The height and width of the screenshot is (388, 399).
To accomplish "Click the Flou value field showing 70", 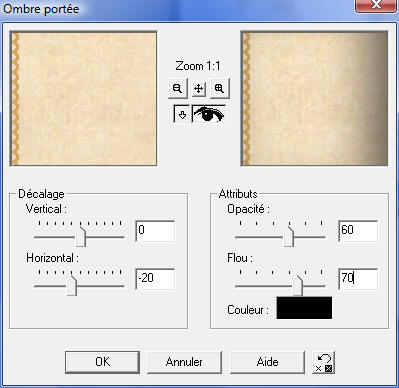I will [x=358, y=279].
